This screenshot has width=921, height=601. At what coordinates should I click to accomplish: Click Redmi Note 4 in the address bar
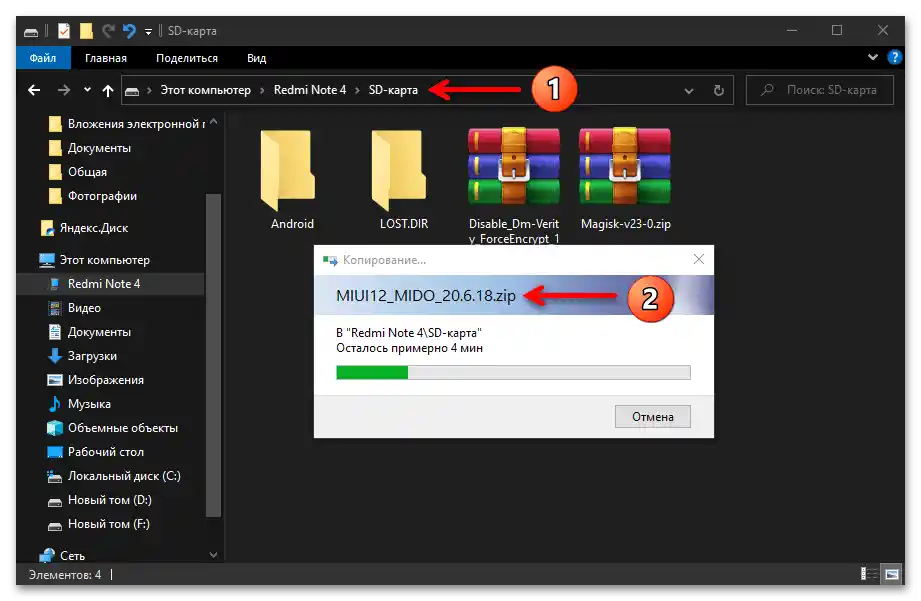tap(310, 90)
